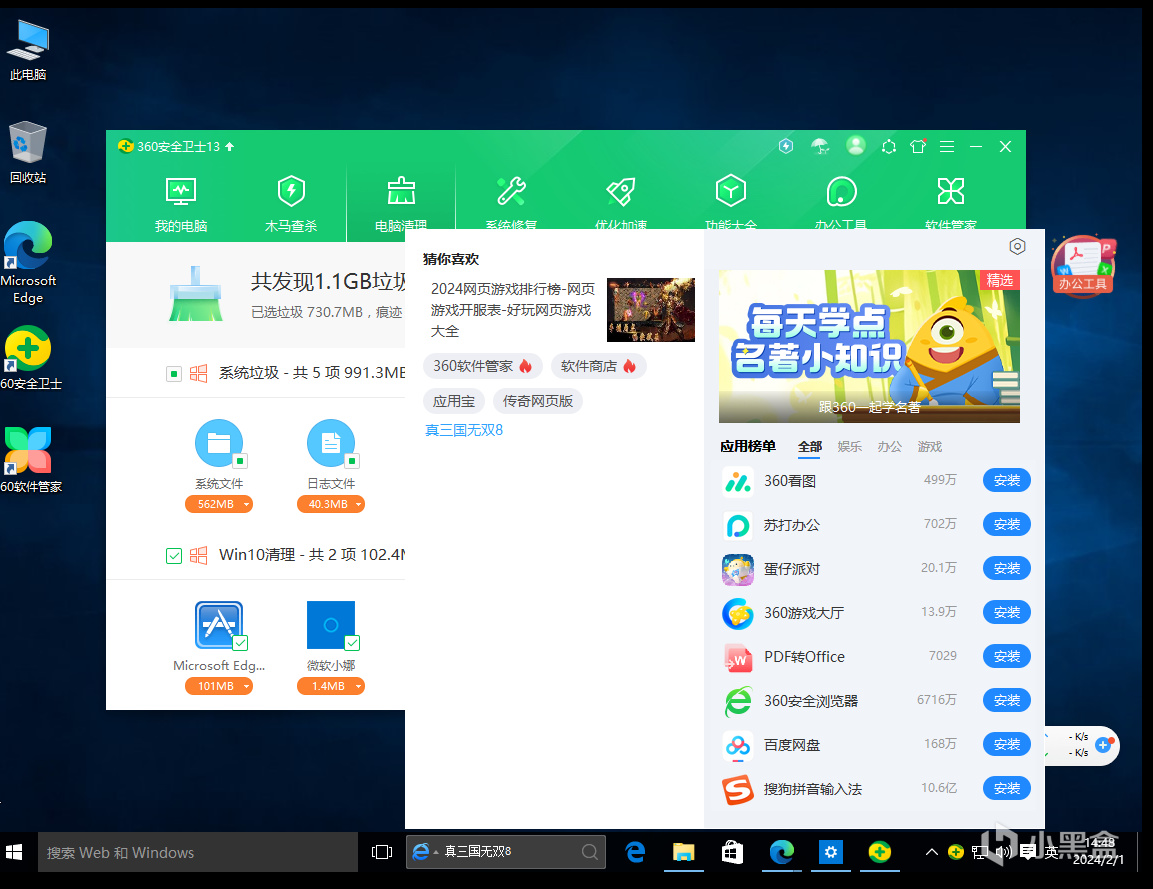Screen dimensions: 1153x889
Task: Click the 搜狗拼音输入法 app icon
Action: (738, 790)
